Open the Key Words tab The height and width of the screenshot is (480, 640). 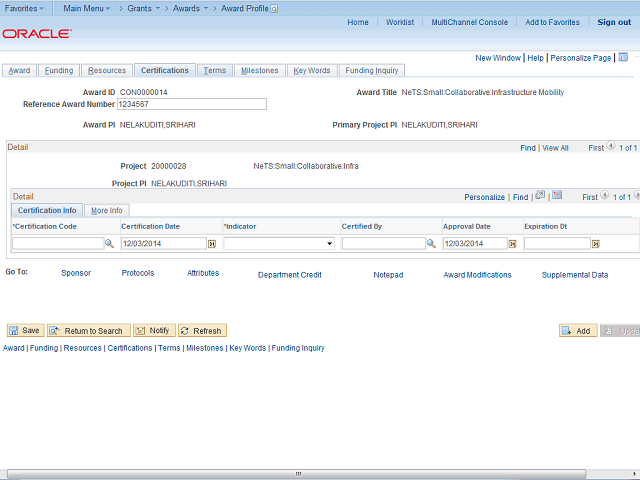point(312,70)
